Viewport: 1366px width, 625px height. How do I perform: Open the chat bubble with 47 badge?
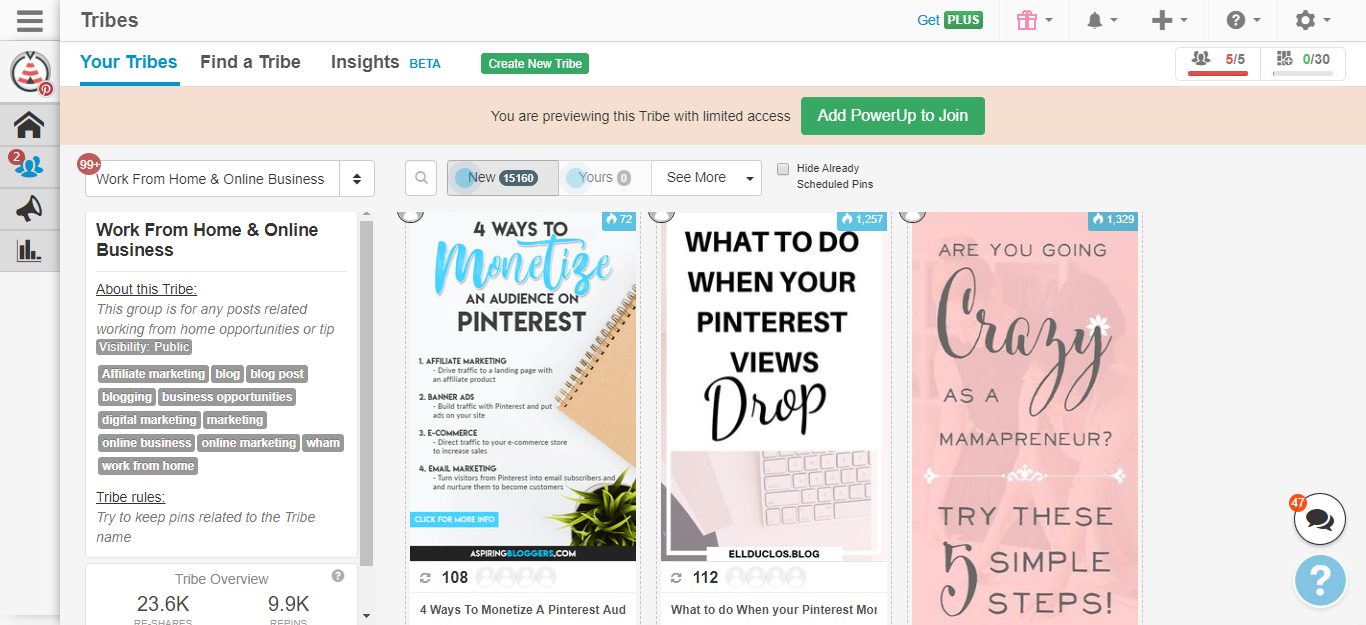coord(1319,520)
